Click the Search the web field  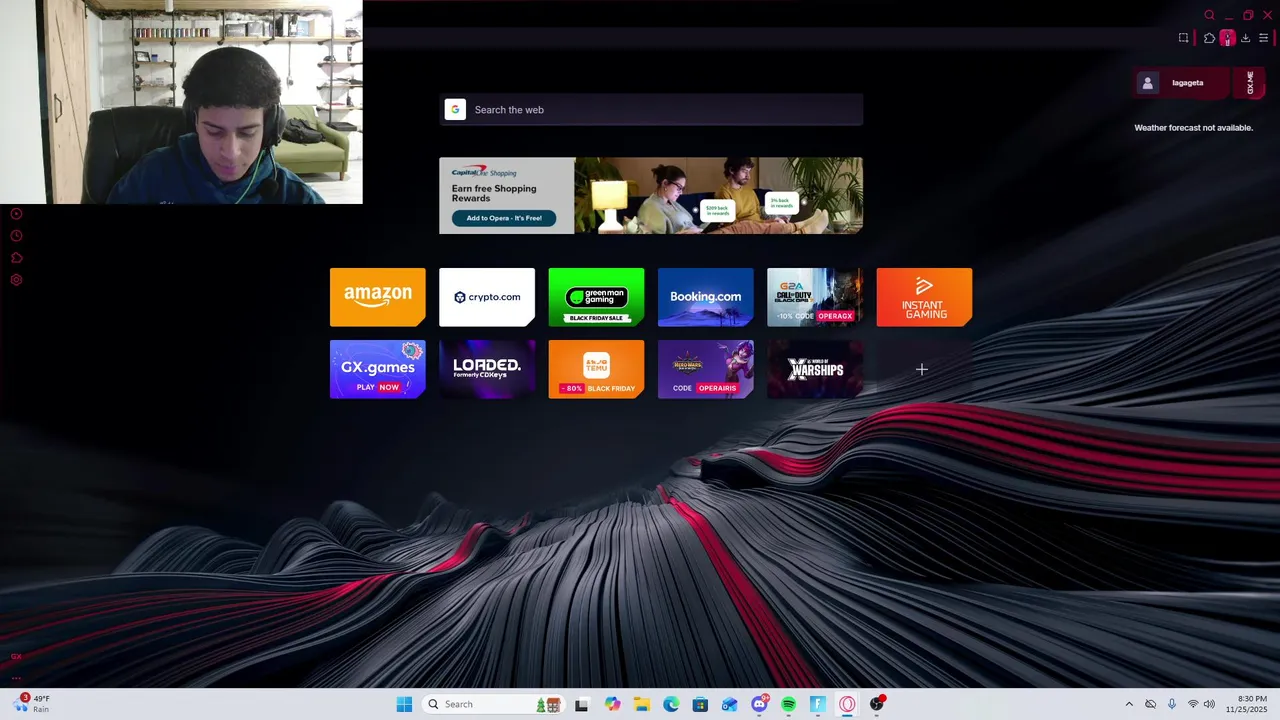(x=651, y=110)
